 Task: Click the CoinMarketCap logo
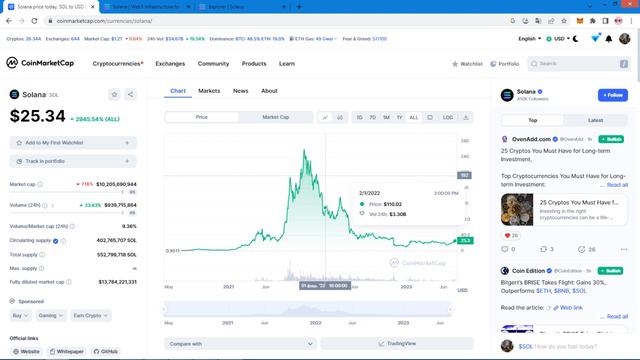[40, 63]
